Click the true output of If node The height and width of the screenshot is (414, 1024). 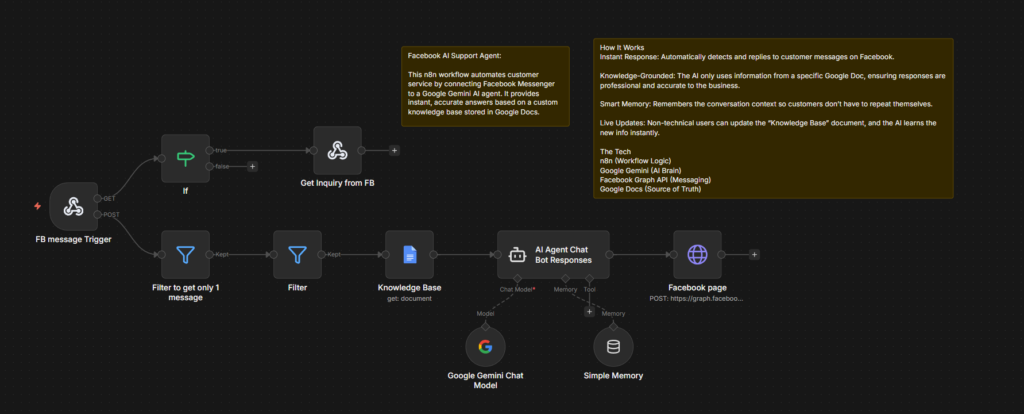[x=210, y=150]
